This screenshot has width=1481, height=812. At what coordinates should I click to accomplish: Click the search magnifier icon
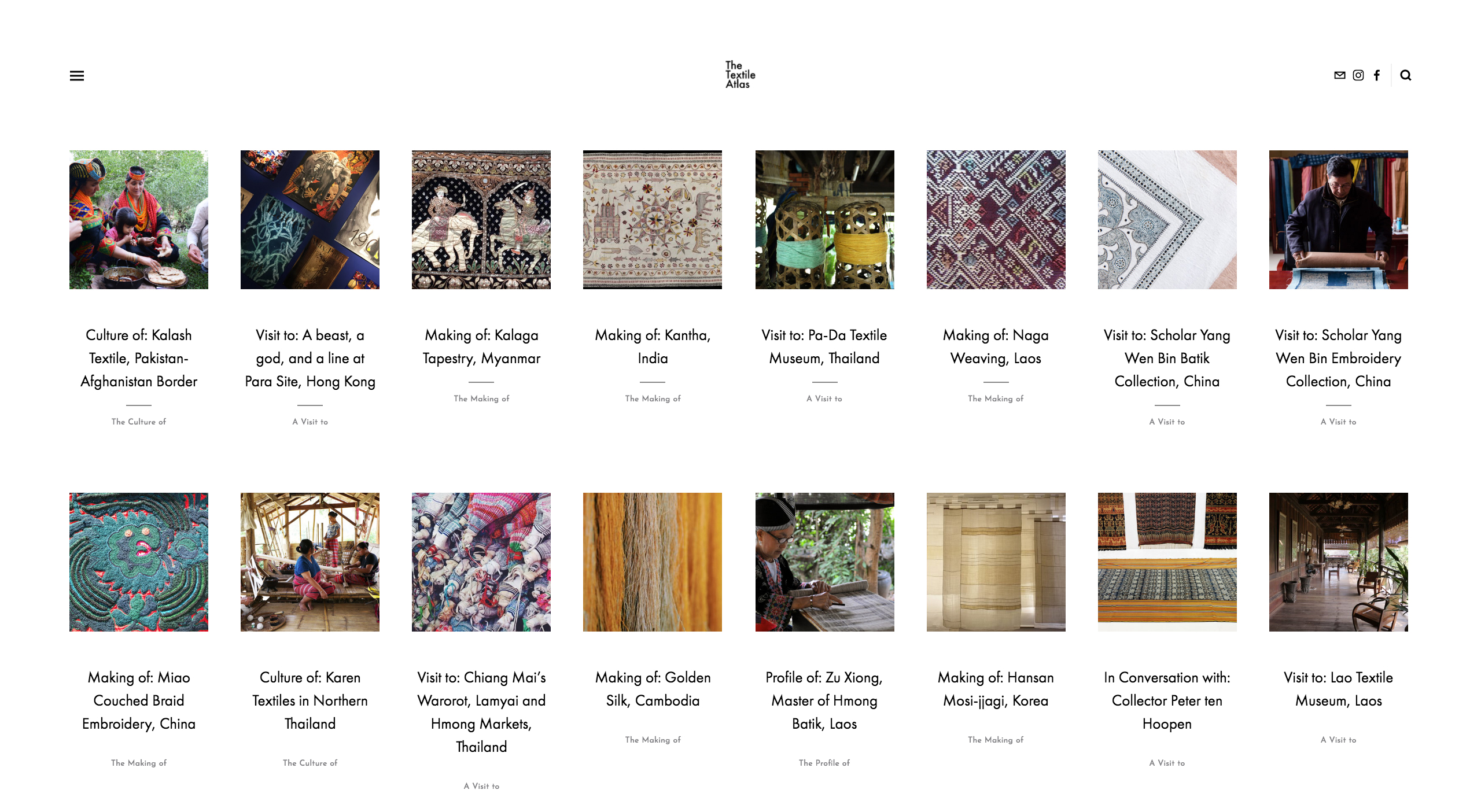pyautogui.click(x=1406, y=75)
